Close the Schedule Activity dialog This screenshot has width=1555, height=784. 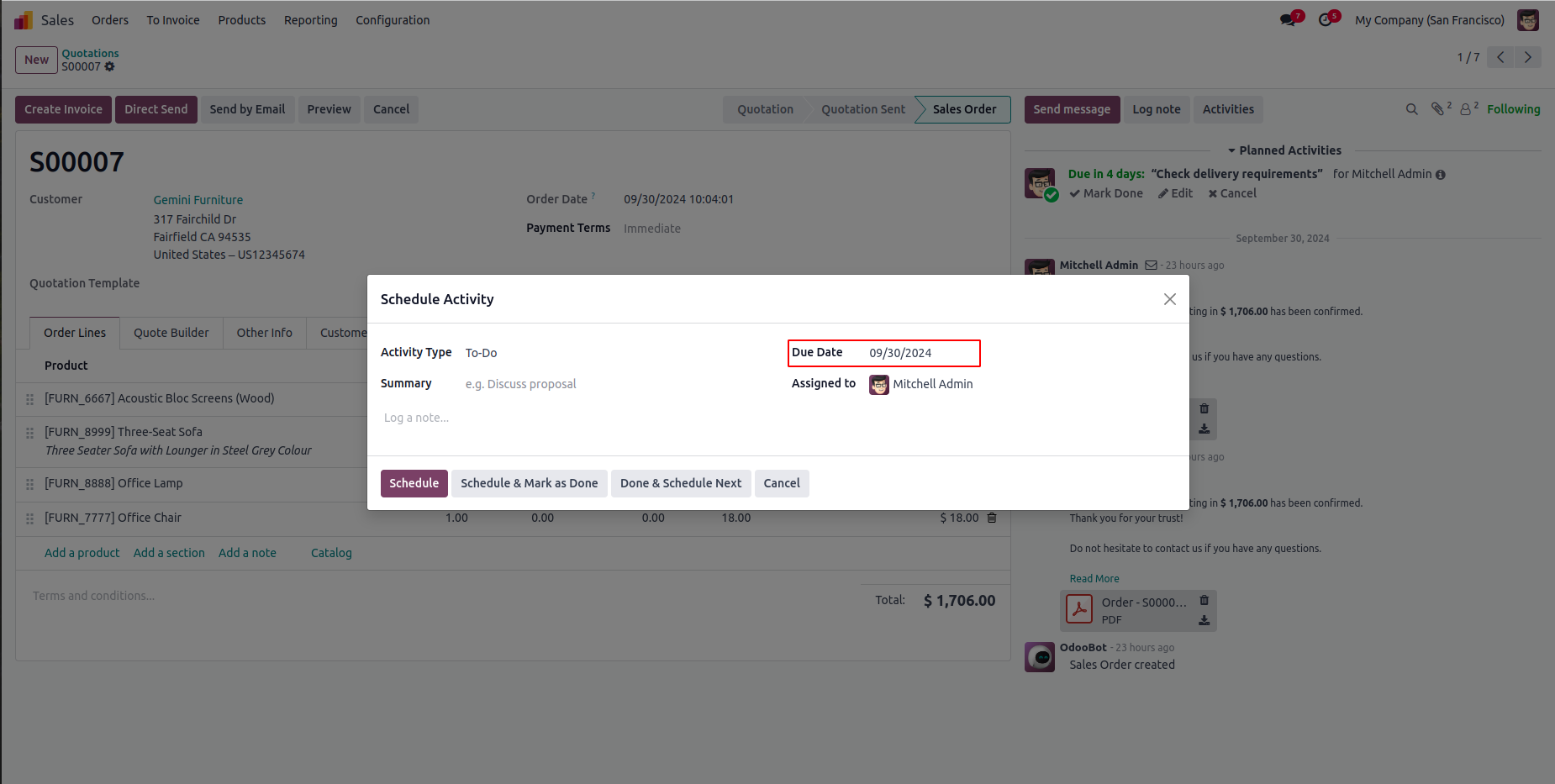pos(1169,299)
